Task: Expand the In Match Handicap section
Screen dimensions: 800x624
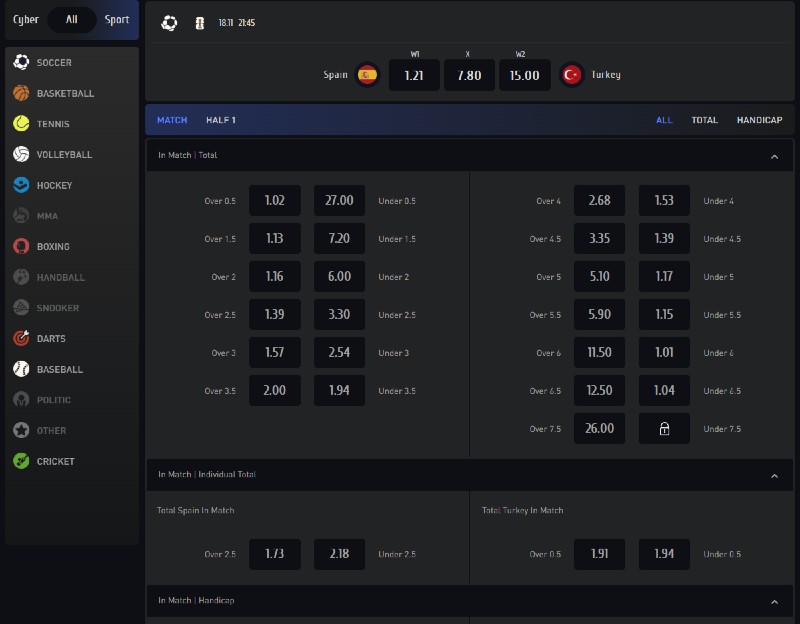Action: [773, 601]
